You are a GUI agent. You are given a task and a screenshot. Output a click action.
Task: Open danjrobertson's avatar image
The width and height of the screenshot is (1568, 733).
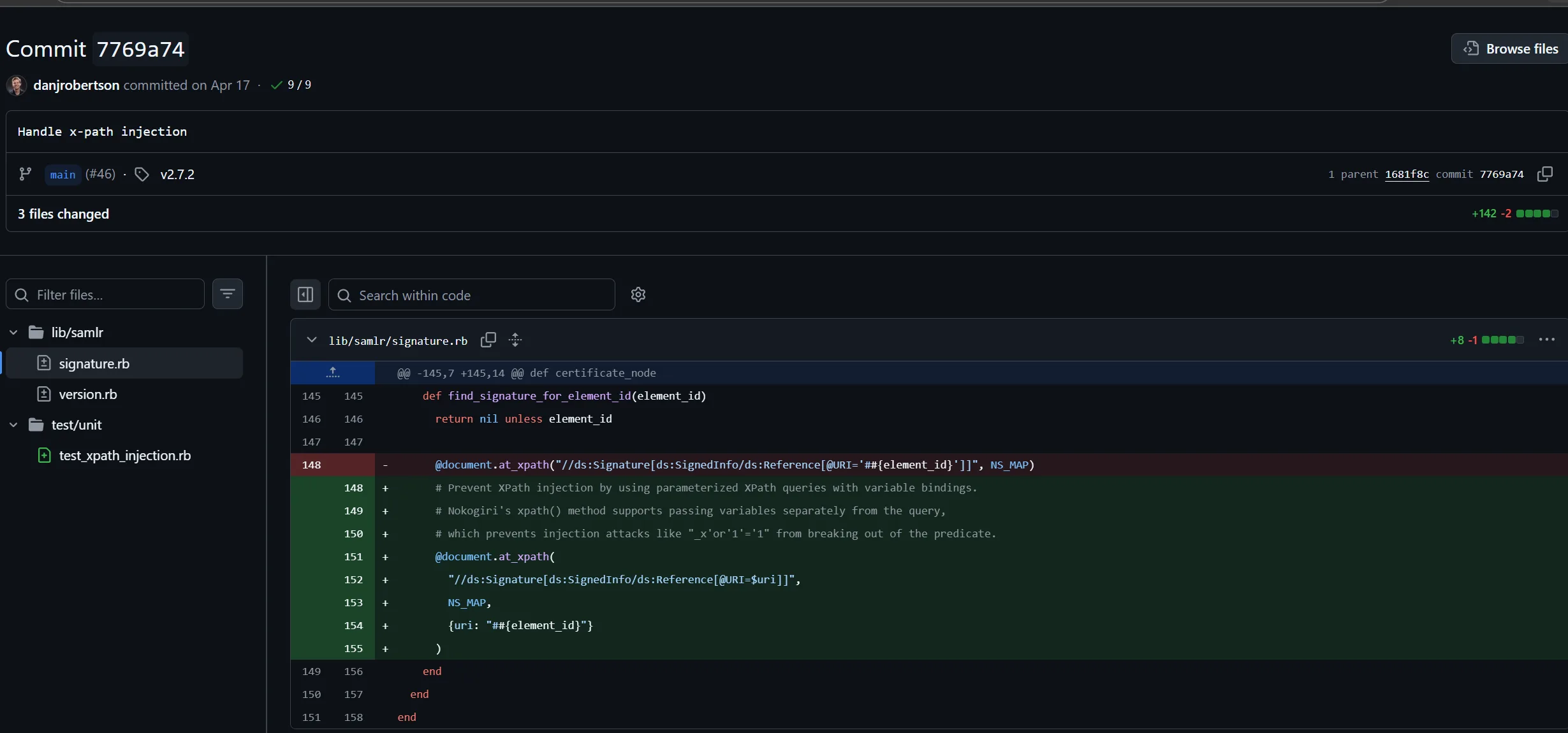click(x=17, y=85)
